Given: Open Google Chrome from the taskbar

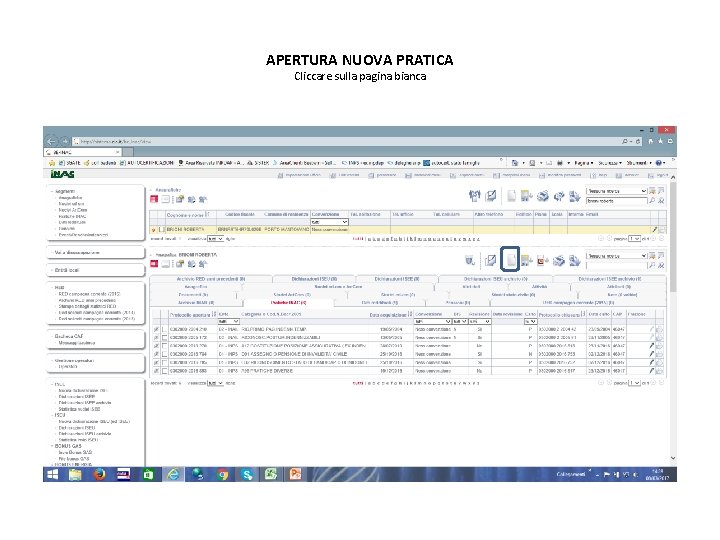Looking at the screenshot, I should click(223, 474).
